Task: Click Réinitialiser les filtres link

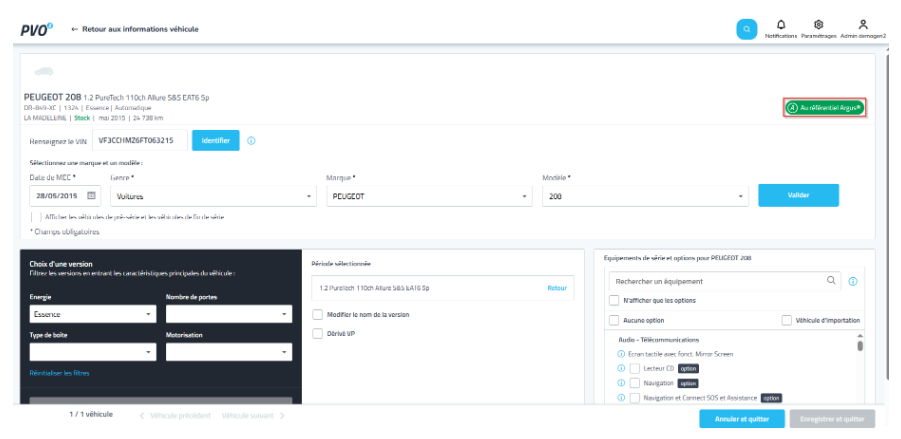Action: coord(59,373)
